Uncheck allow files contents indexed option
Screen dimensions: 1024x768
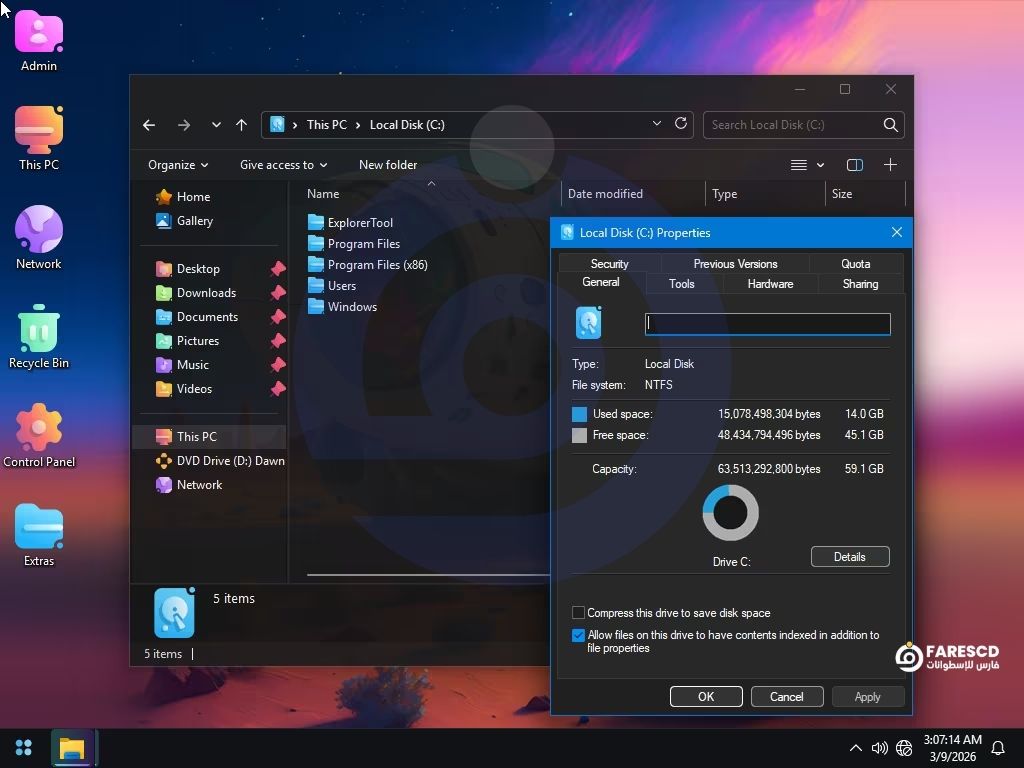(x=578, y=635)
